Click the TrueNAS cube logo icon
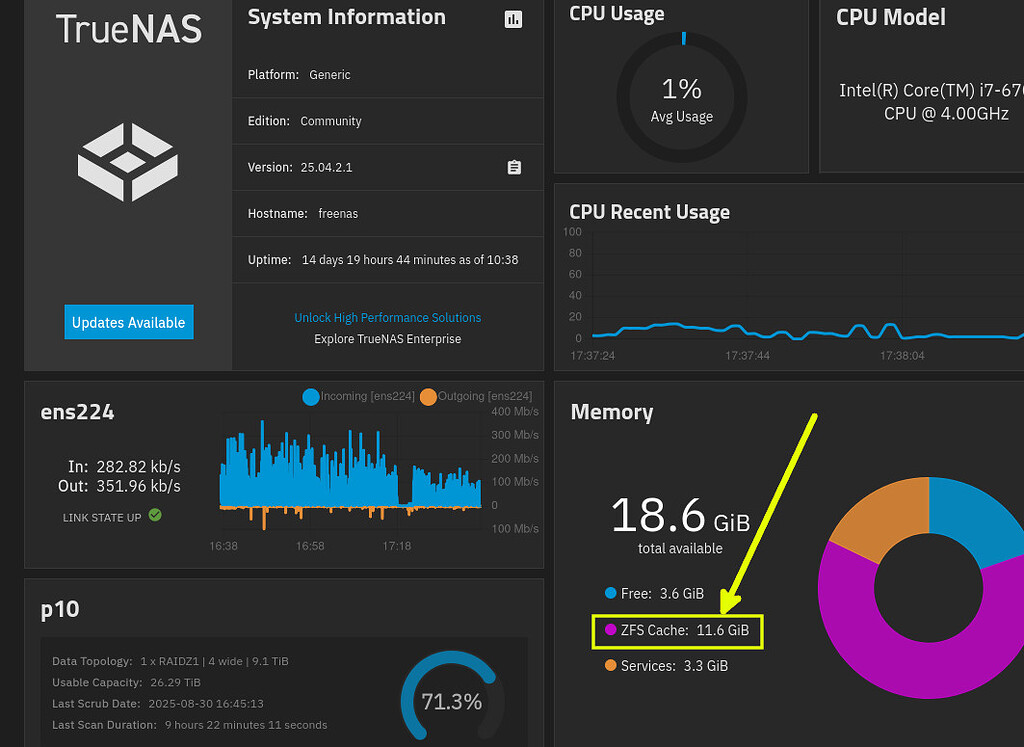Image resolution: width=1024 pixels, height=747 pixels. pyautogui.click(x=128, y=162)
